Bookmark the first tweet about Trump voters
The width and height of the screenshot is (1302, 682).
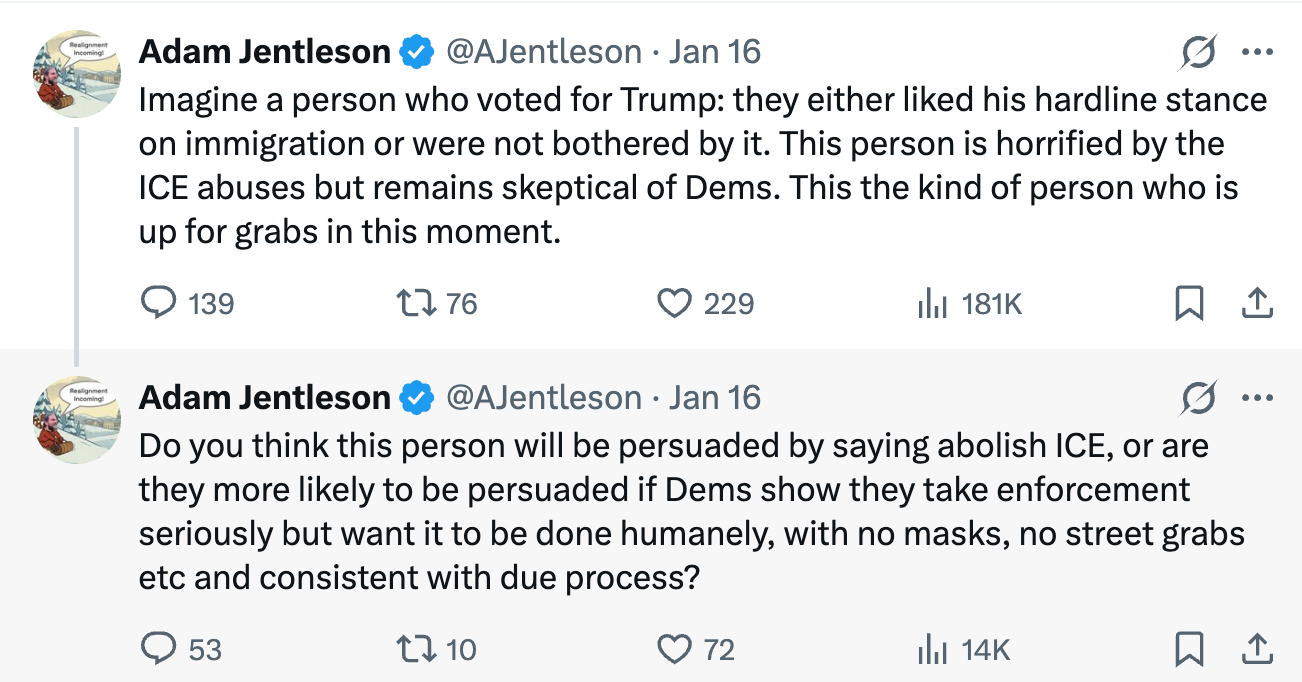point(1189,303)
